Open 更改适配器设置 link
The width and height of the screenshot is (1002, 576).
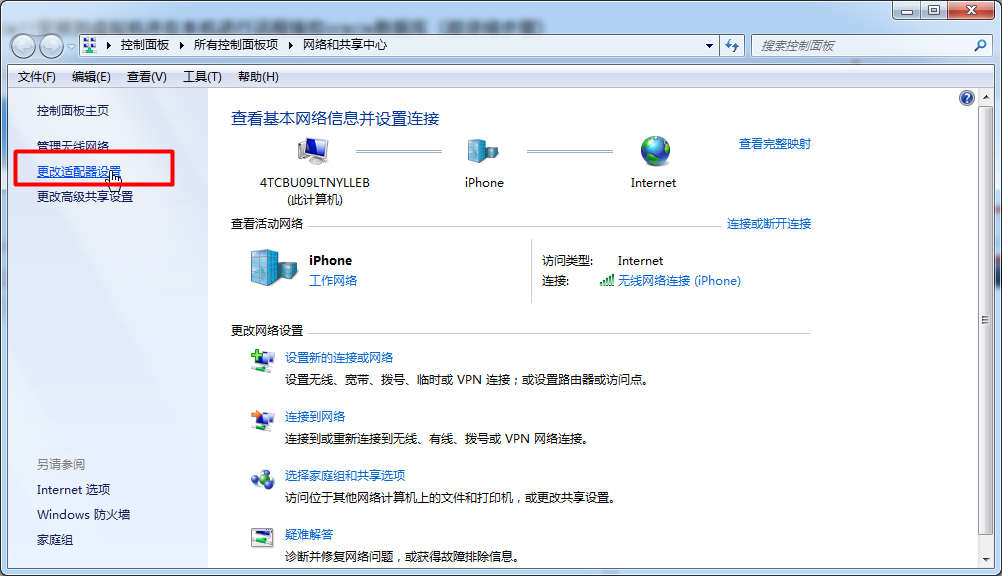79,172
